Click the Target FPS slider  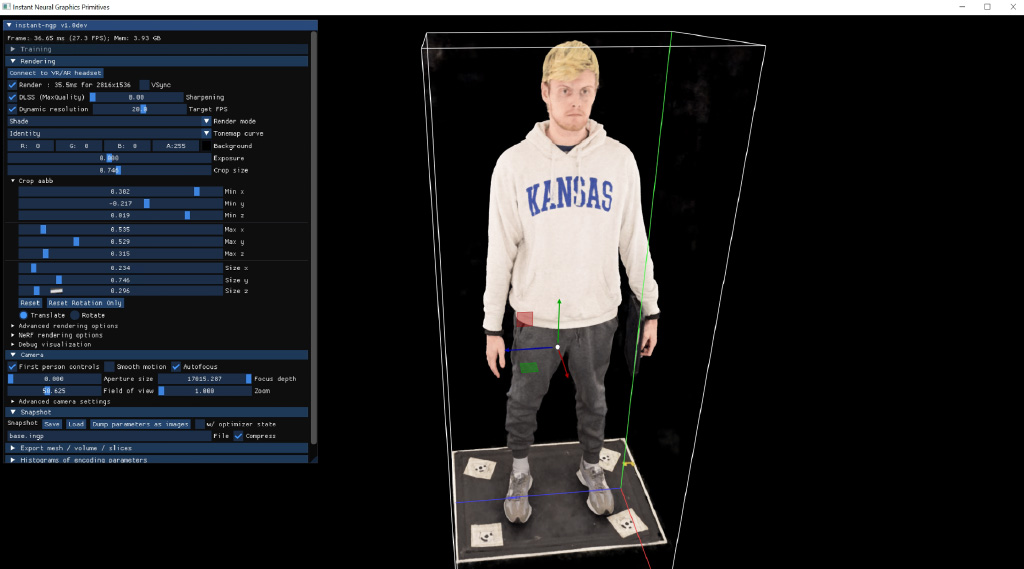point(139,109)
